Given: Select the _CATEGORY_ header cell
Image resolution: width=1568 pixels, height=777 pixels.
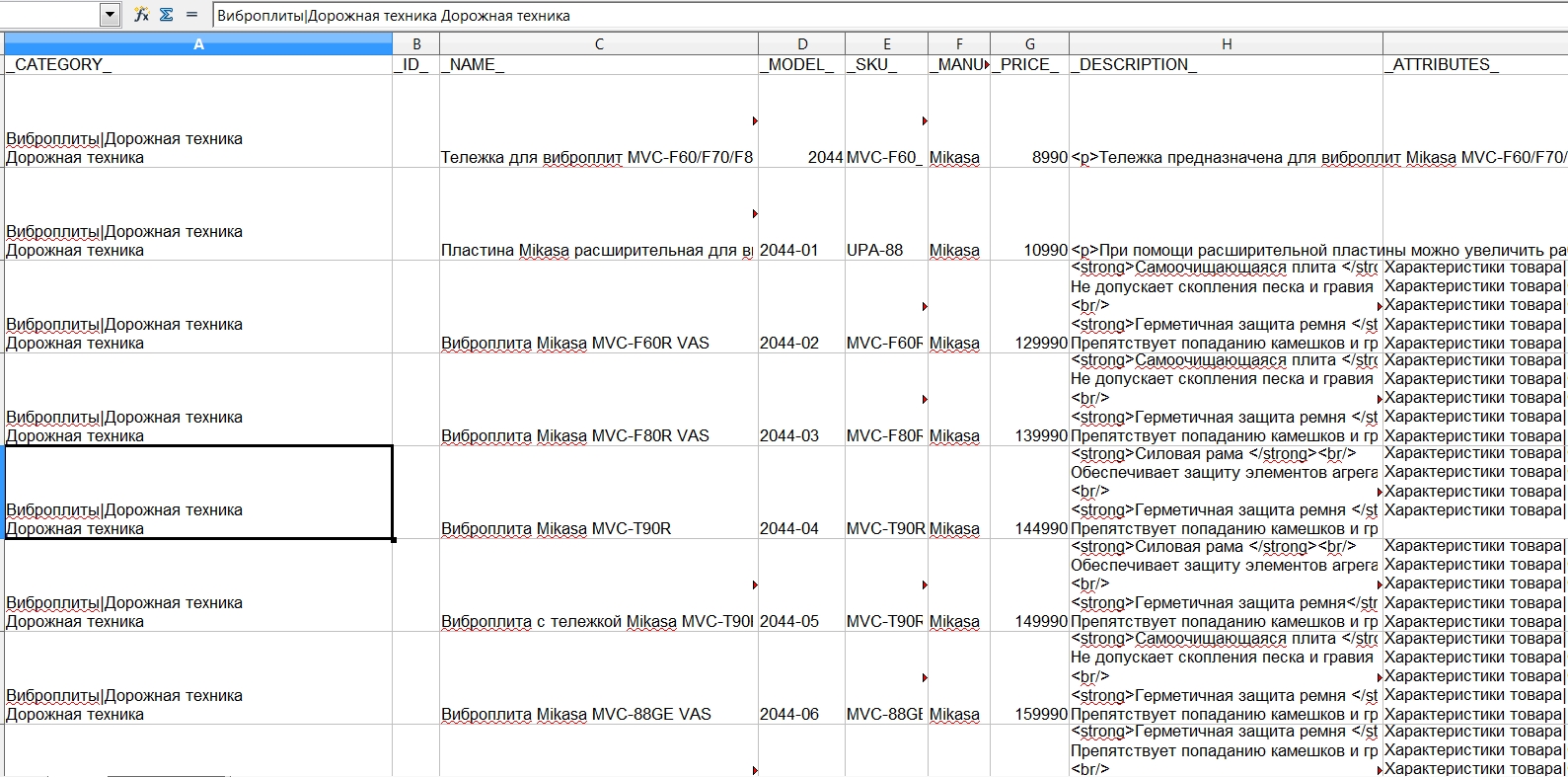Looking at the screenshot, I should pyautogui.click(x=198, y=64).
